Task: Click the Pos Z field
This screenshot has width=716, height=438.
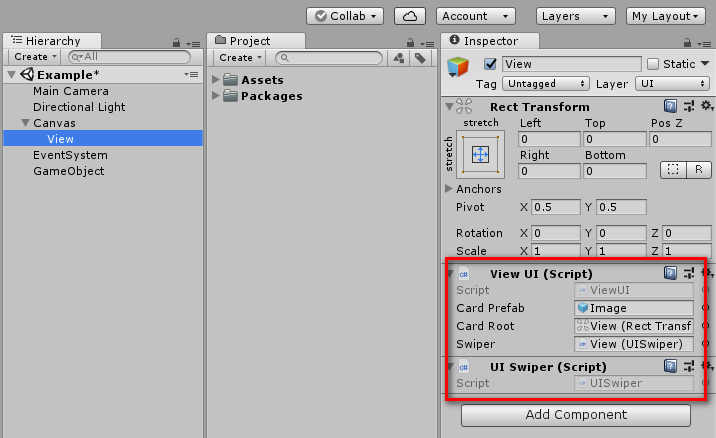Action: point(680,139)
